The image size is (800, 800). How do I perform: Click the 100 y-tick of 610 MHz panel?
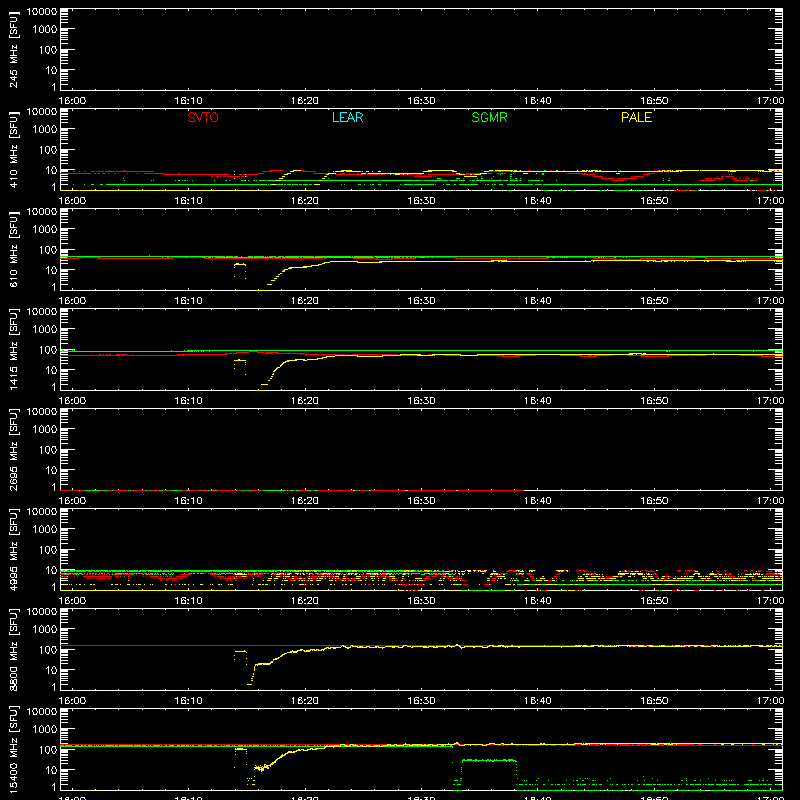click(x=48, y=250)
